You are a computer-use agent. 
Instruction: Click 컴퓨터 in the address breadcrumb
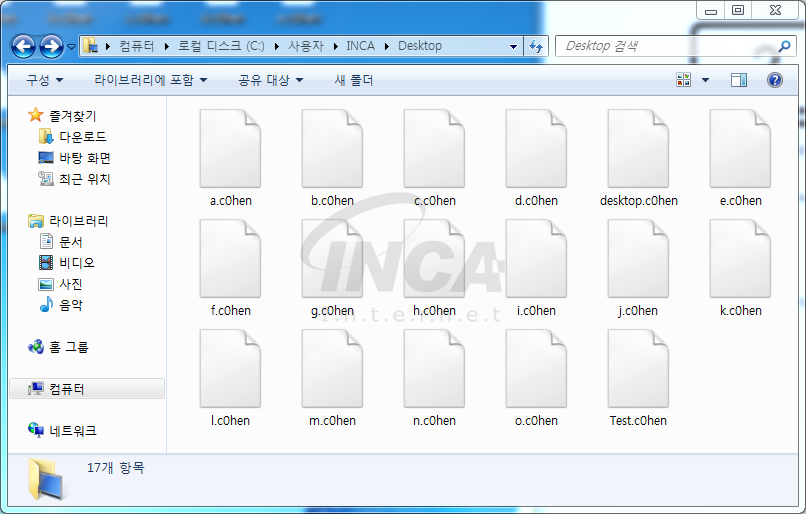(x=137, y=46)
